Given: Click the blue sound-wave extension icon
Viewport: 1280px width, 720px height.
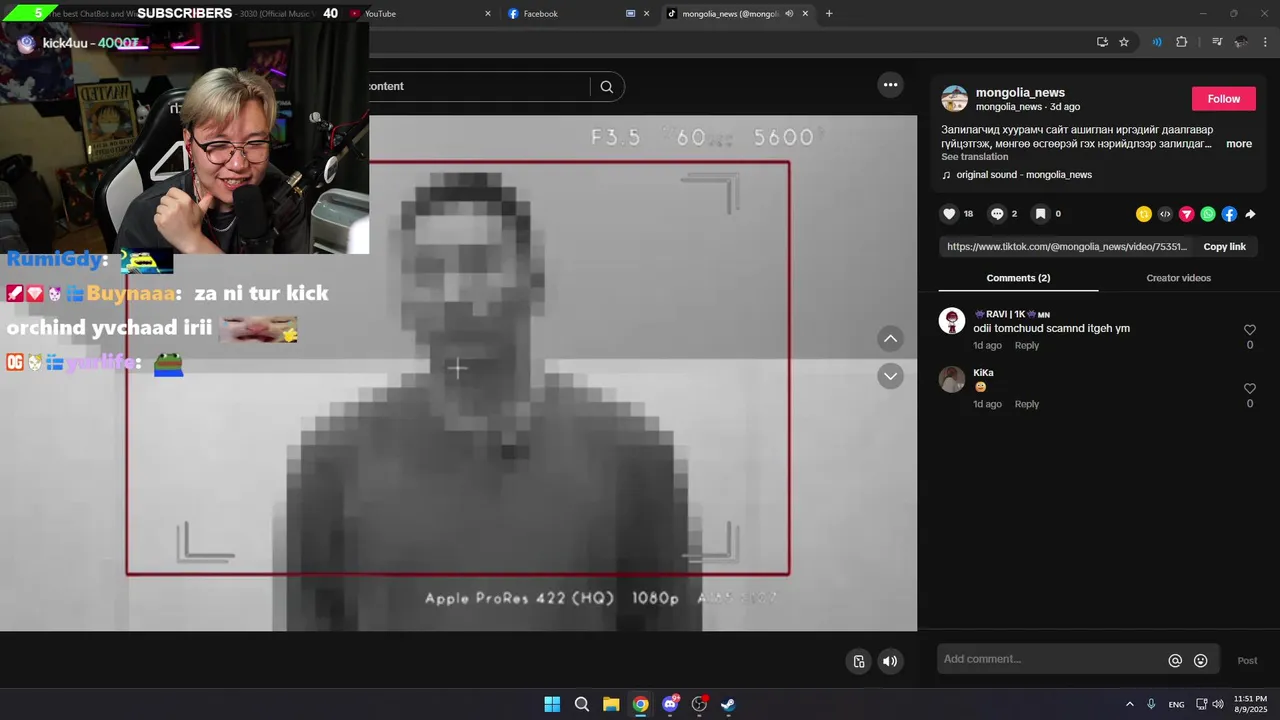Looking at the screenshot, I should [x=1157, y=42].
